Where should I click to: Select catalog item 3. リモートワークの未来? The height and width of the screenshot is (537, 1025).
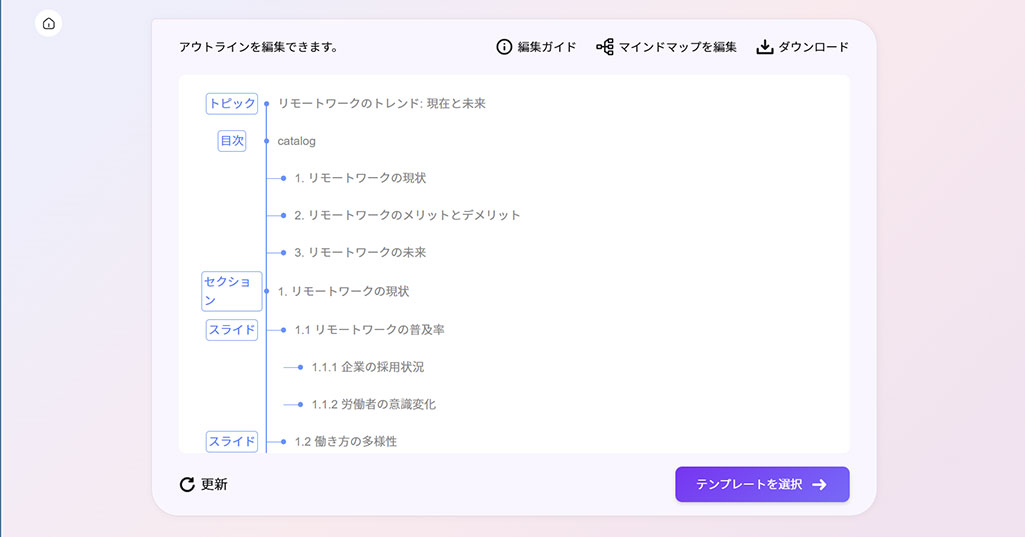[360, 253]
